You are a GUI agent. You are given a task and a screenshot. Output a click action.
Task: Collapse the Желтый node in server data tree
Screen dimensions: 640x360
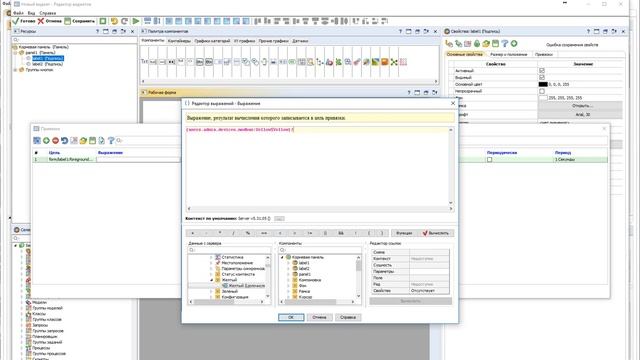[211, 280]
